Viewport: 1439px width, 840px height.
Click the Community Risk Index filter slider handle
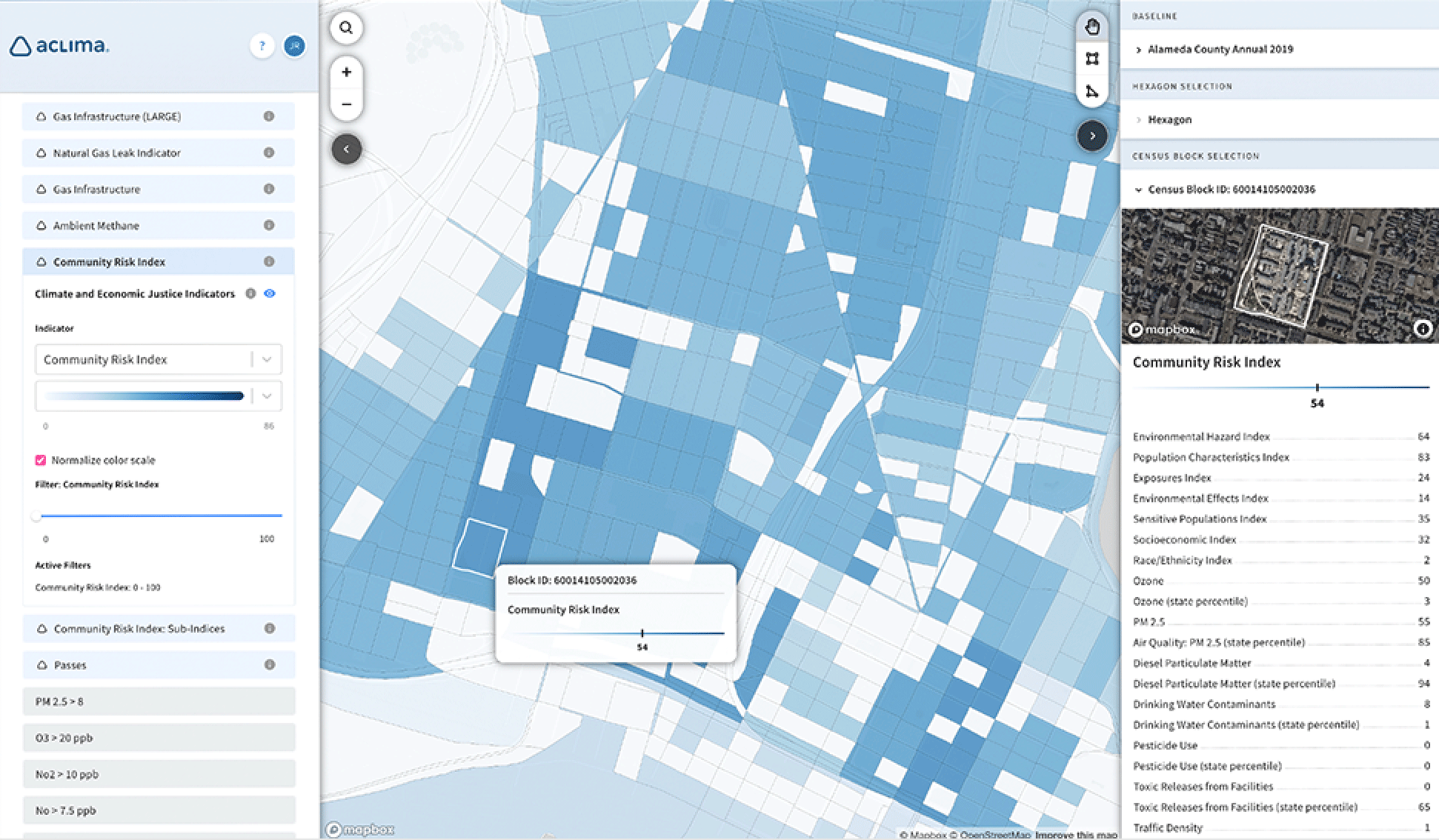pyautogui.click(x=36, y=516)
